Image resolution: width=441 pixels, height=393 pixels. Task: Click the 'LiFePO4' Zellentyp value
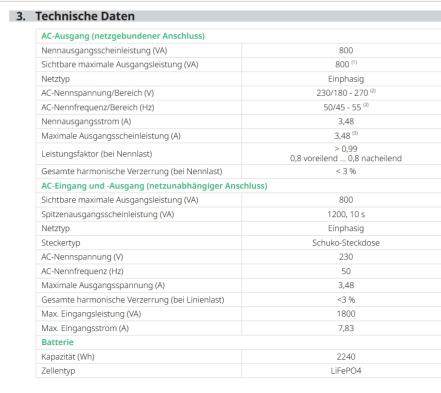[346, 371]
